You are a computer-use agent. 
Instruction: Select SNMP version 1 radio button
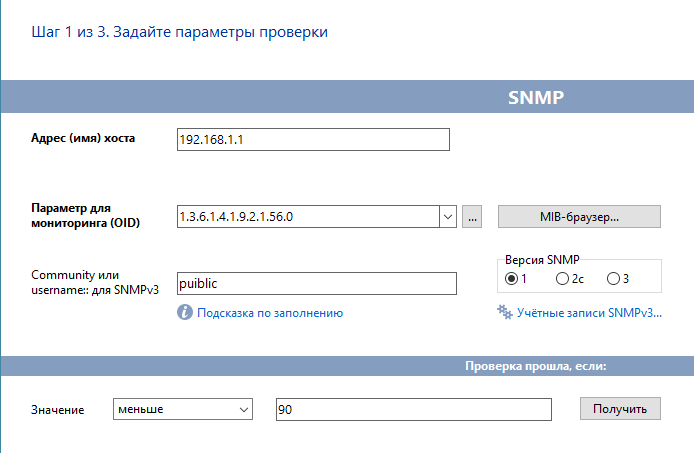[x=511, y=279]
